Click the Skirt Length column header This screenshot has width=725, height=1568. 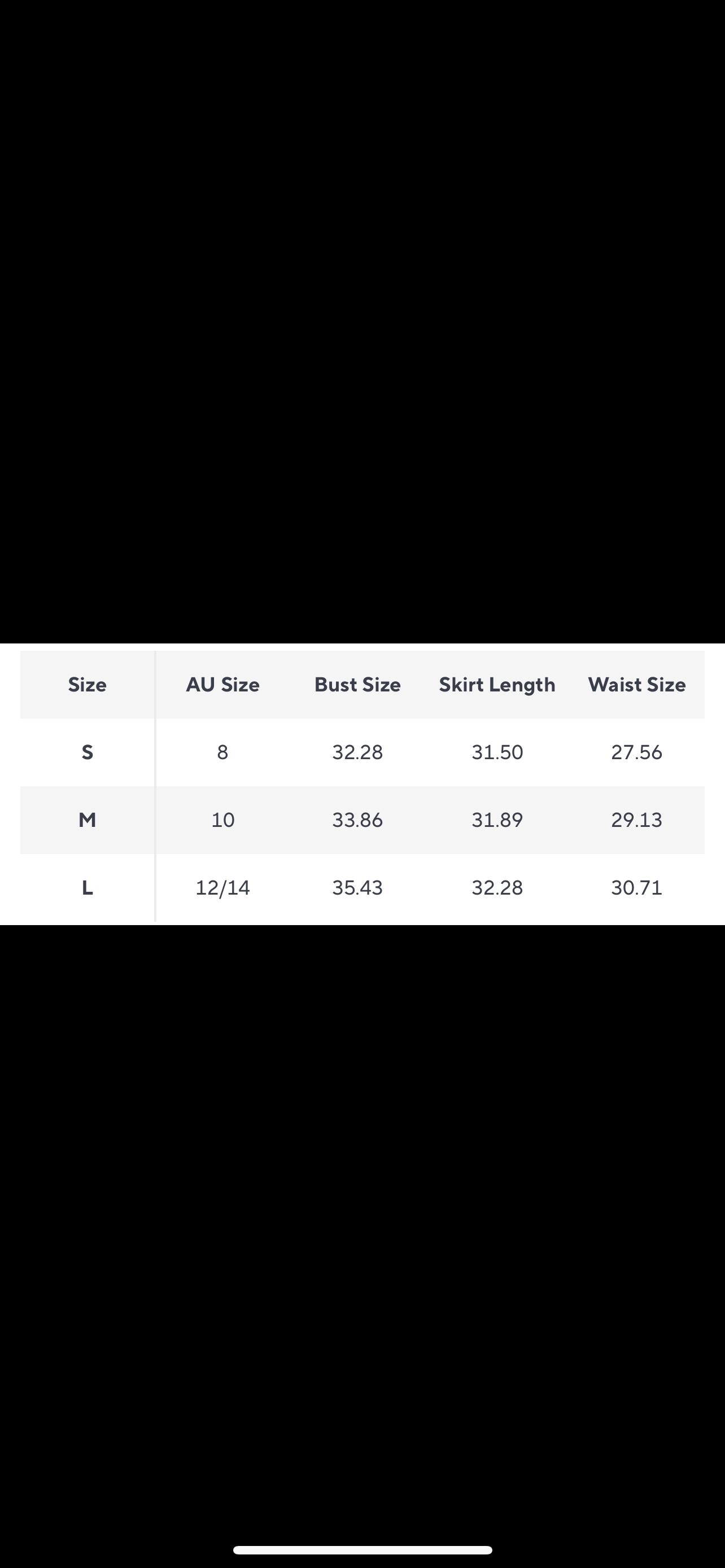pos(497,685)
